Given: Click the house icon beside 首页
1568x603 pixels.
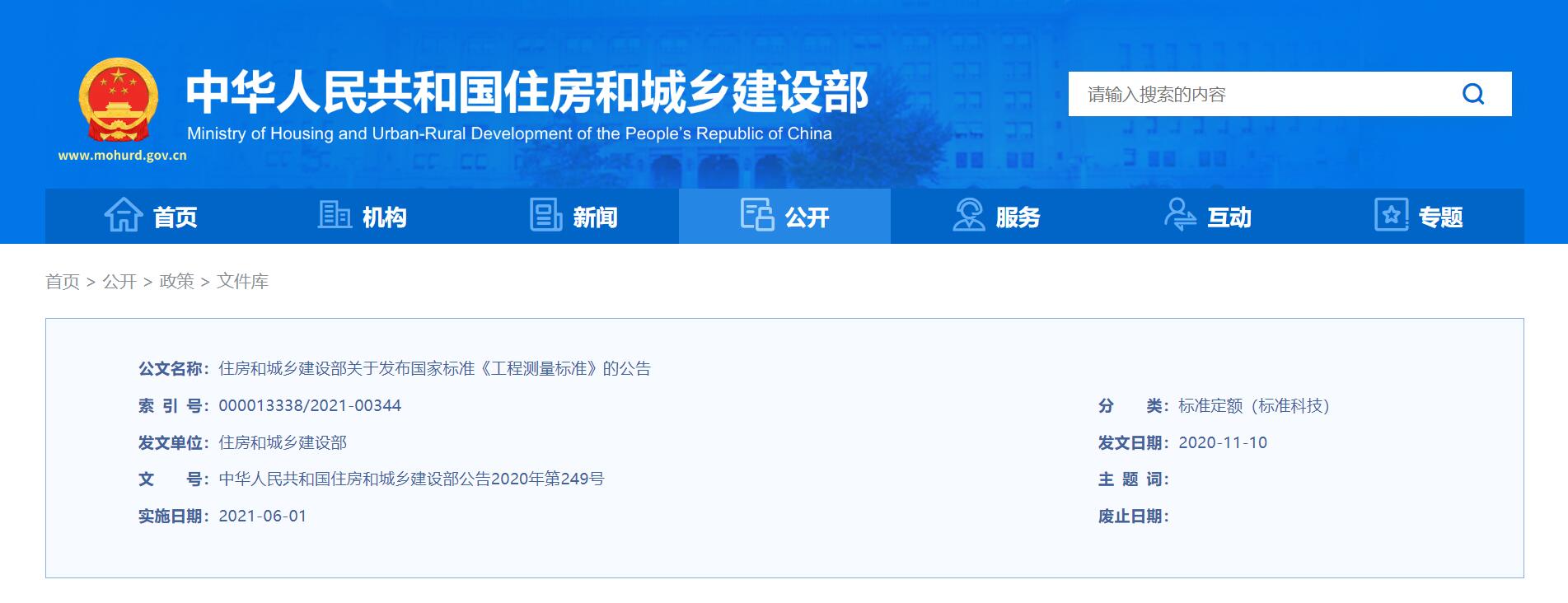Looking at the screenshot, I should [x=124, y=215].
